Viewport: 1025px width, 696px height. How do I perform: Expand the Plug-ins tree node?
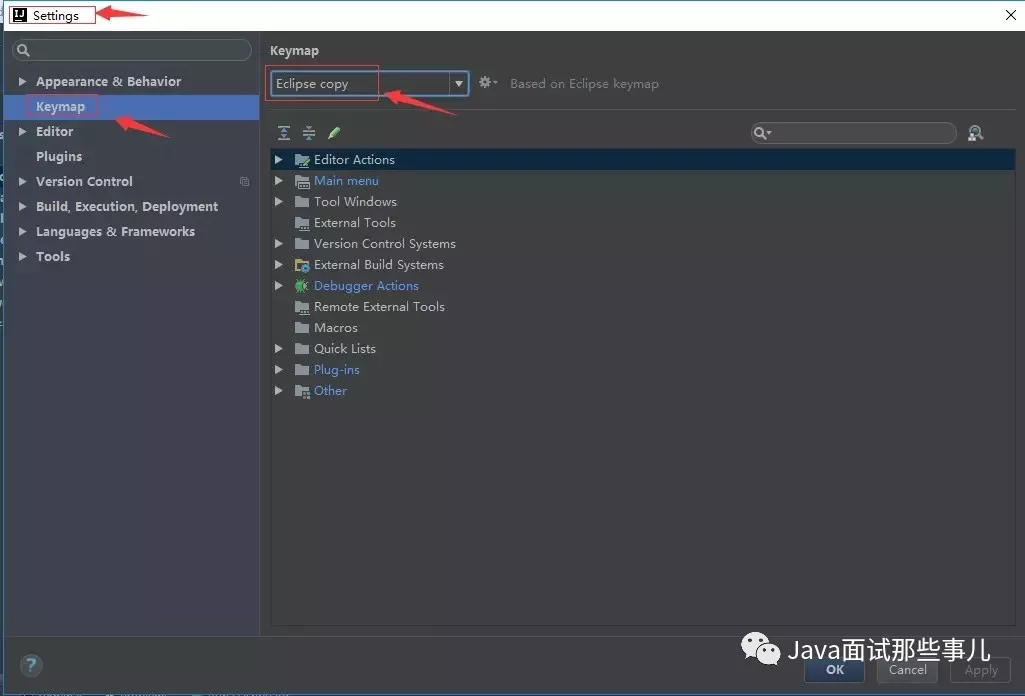[278, 369]
